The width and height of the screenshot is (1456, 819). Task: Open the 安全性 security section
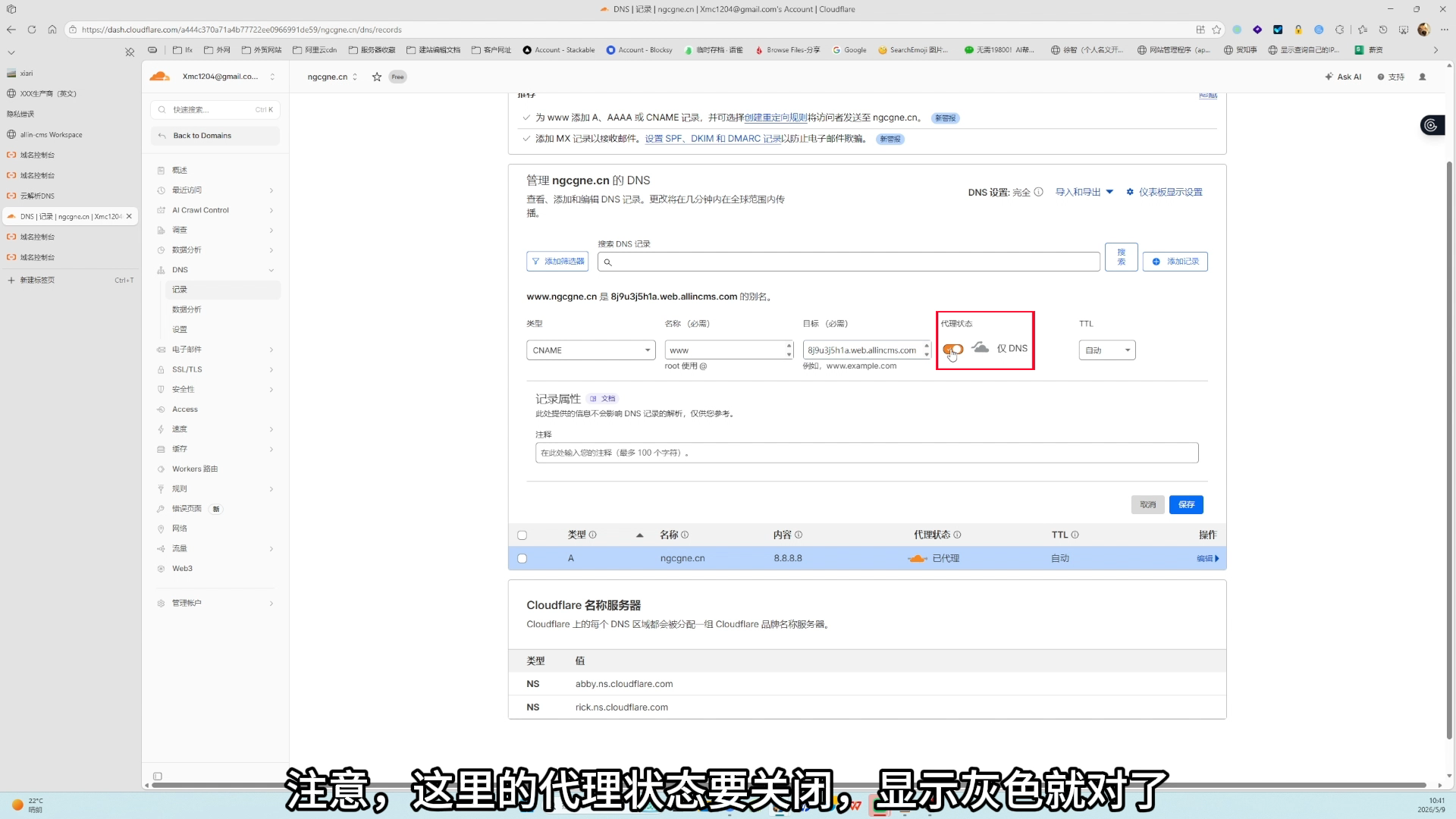click(x=215, y=389)
